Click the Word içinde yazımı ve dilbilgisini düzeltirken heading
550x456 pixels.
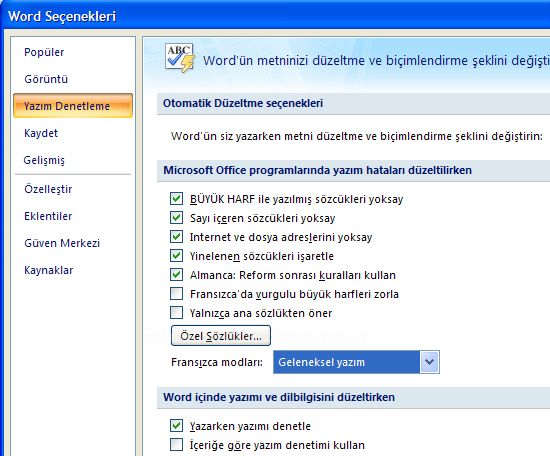(x=279, y=397)
